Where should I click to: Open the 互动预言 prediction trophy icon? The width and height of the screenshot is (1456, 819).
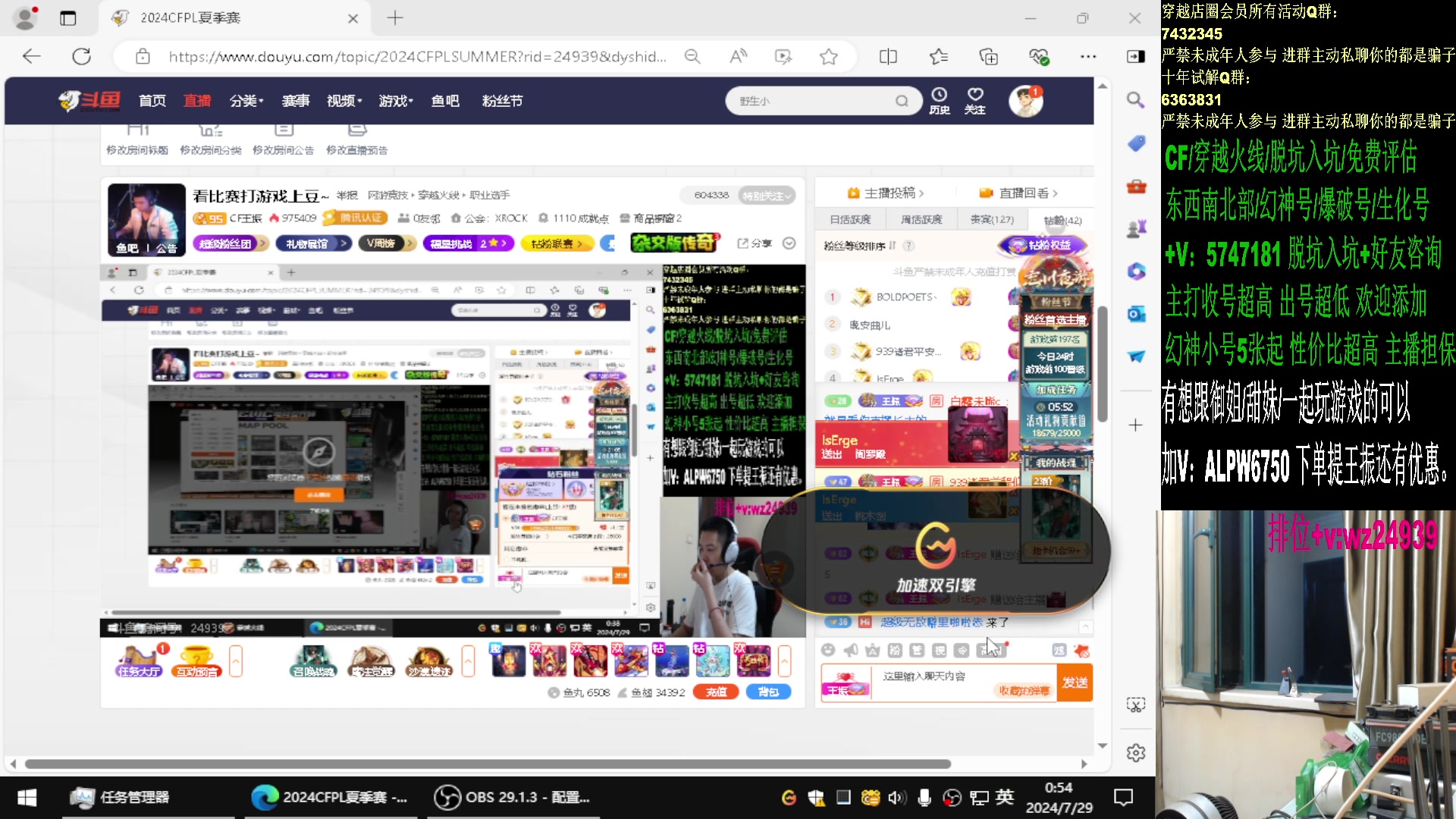pyautogui.click(x=196, y=660)
